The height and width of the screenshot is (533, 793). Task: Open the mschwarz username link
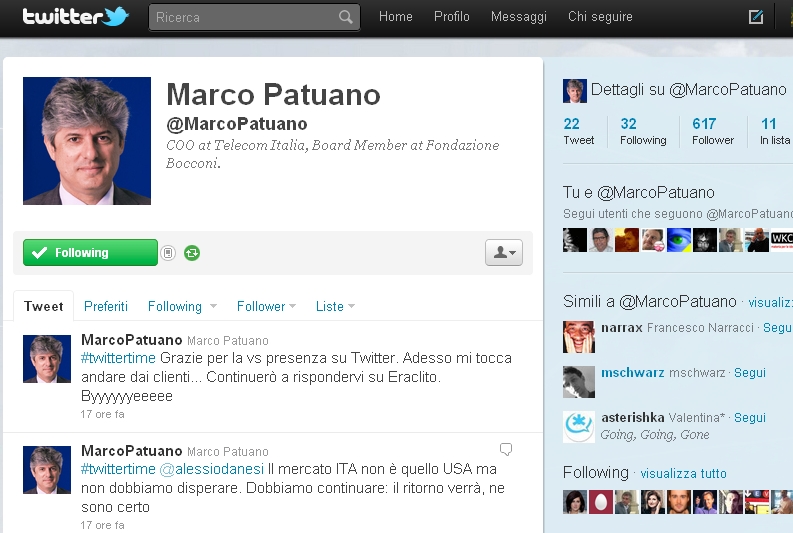pyautogui.click(x=633, y=373)
